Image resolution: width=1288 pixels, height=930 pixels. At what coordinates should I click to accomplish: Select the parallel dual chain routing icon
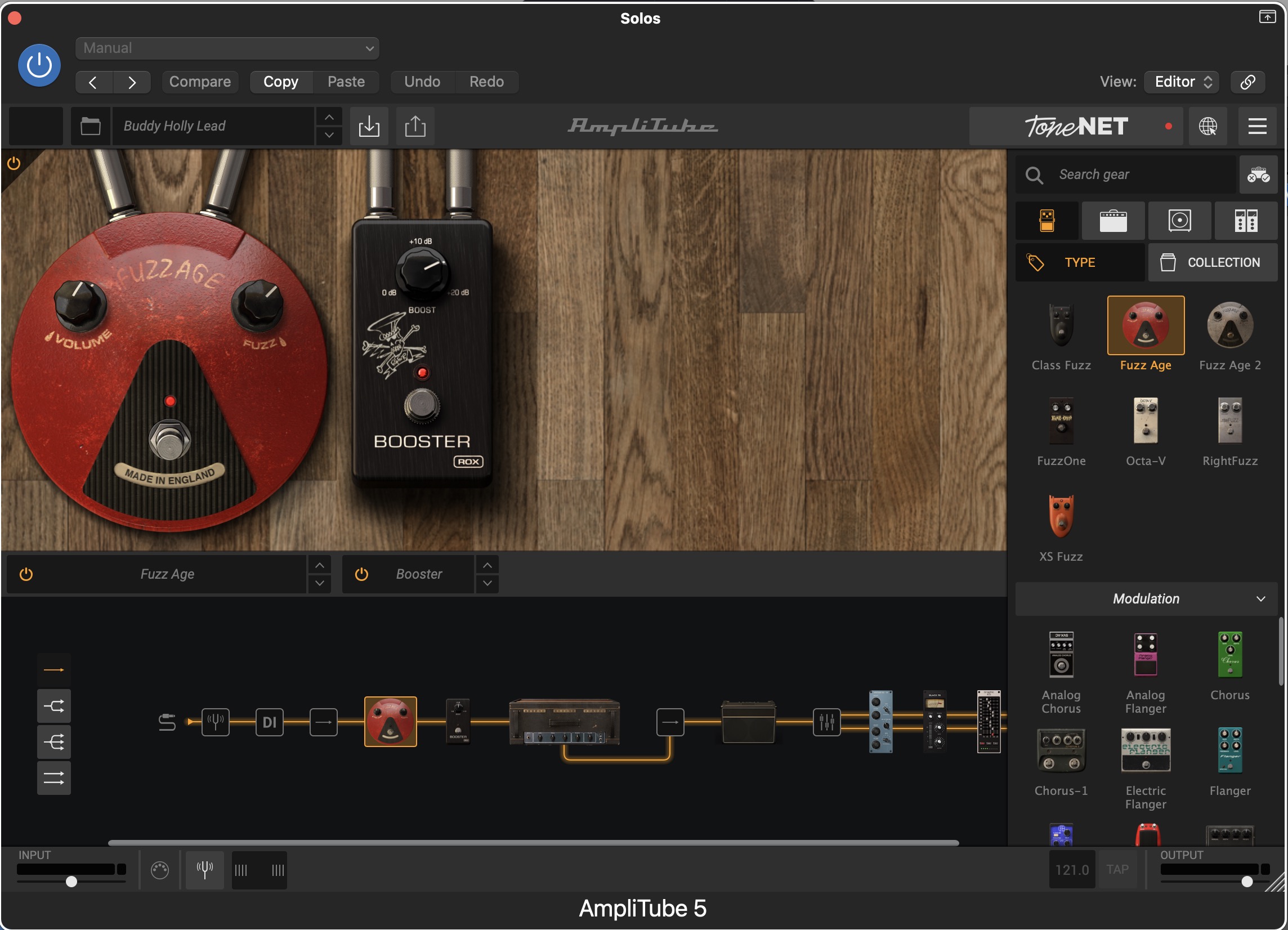[x=54, y=778]
